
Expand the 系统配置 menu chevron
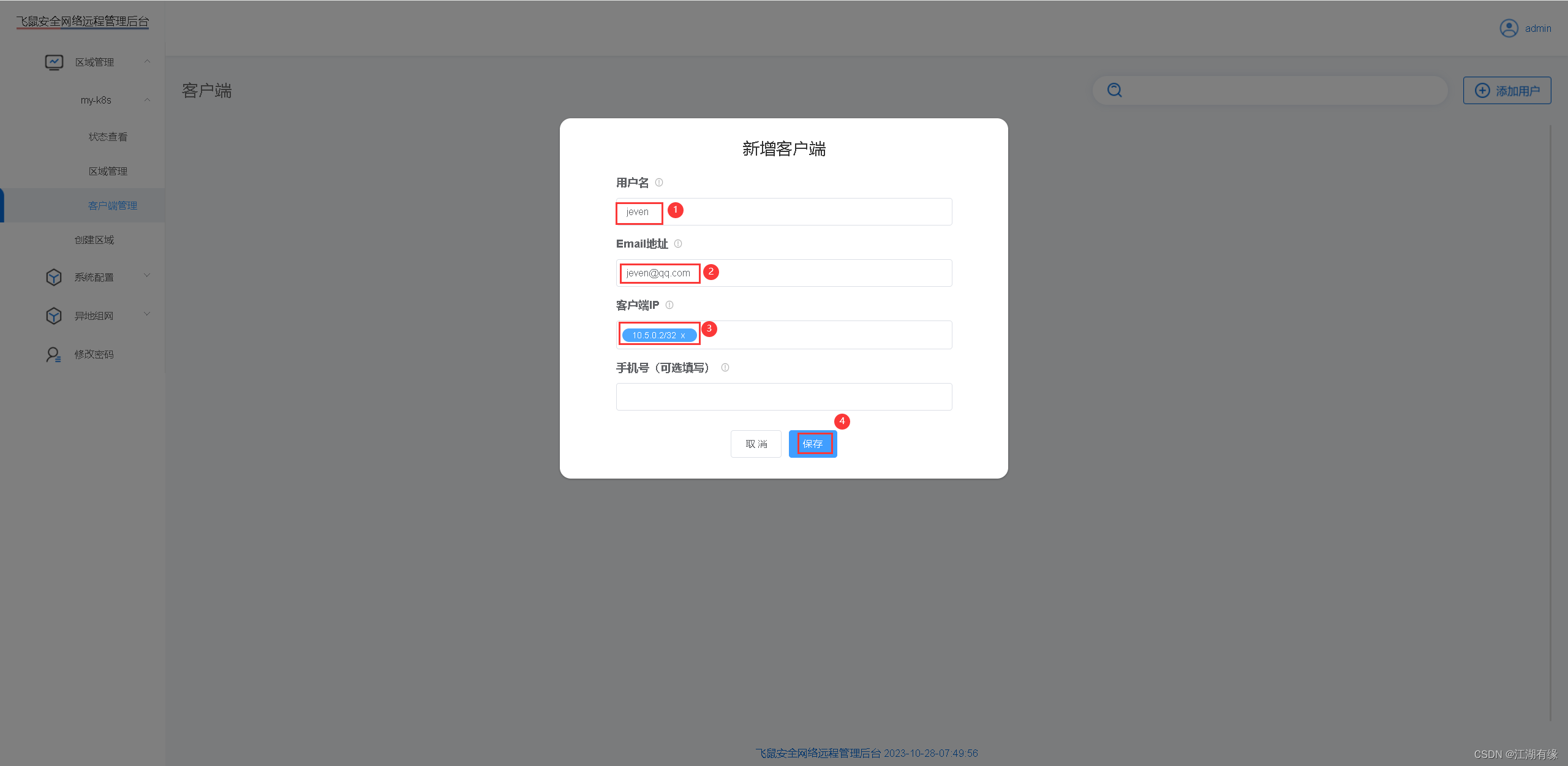pos(147,276)
